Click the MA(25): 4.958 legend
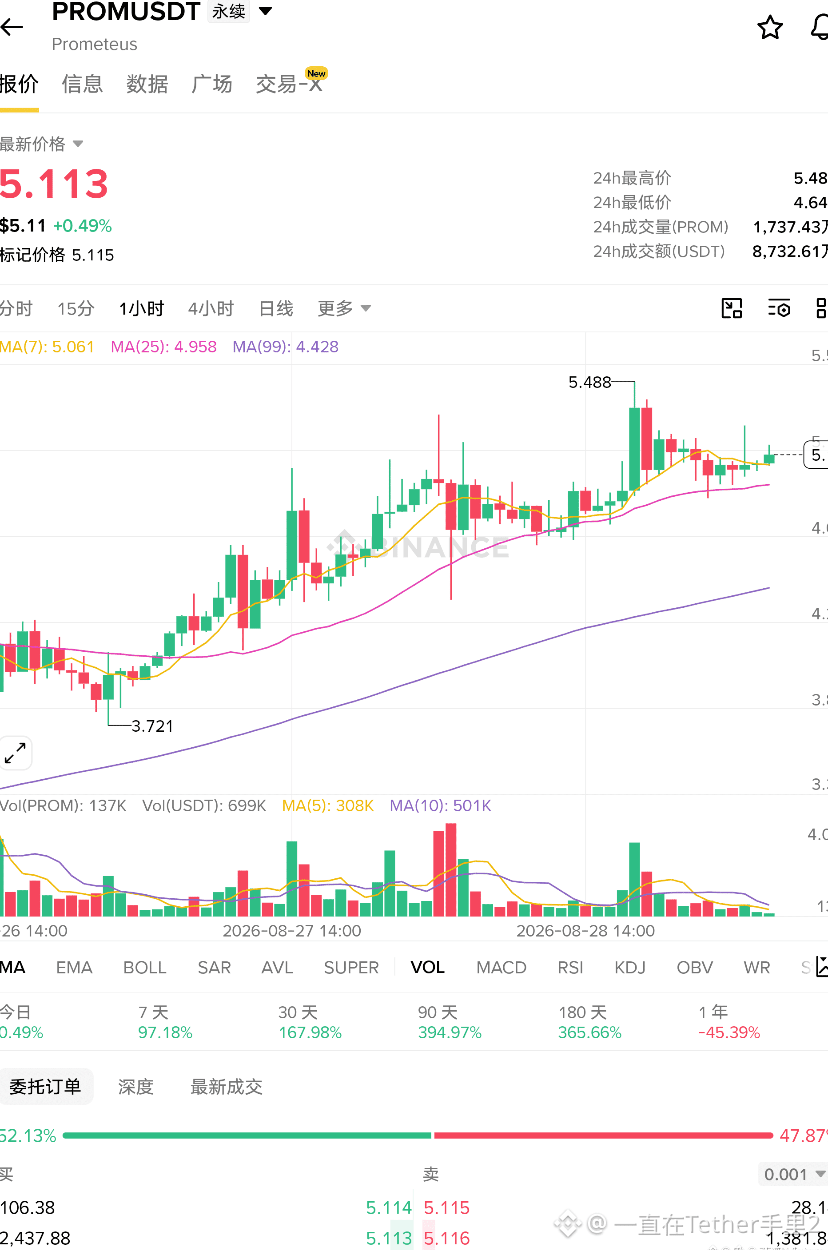The width and height of the screenshot is (828, 1250). pyautogui.click(x=163, y=347)
